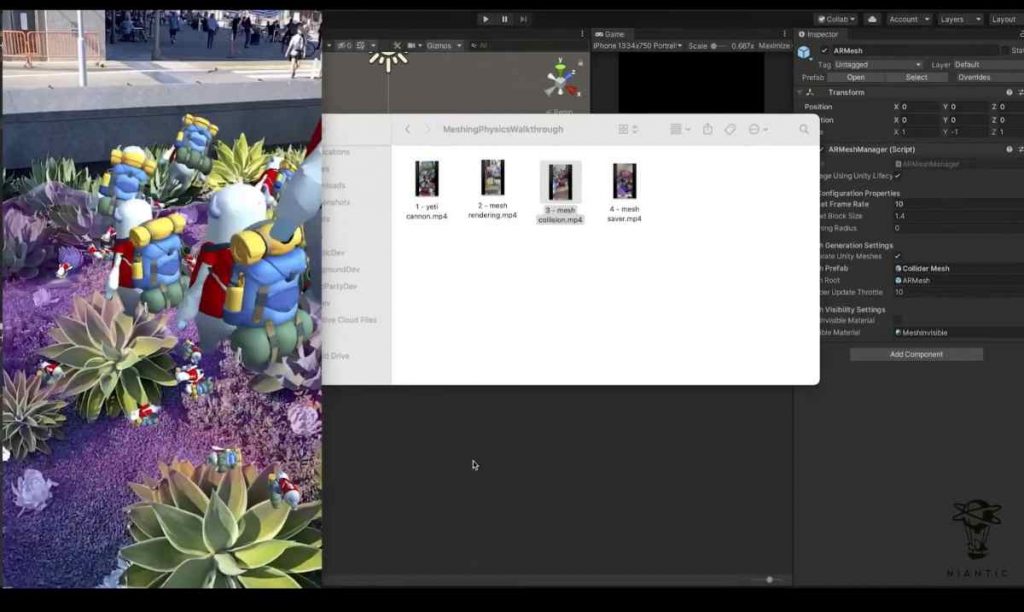Click the Target Block Size field
Screen dimensions: 1024x612
[x=958, y=216]
